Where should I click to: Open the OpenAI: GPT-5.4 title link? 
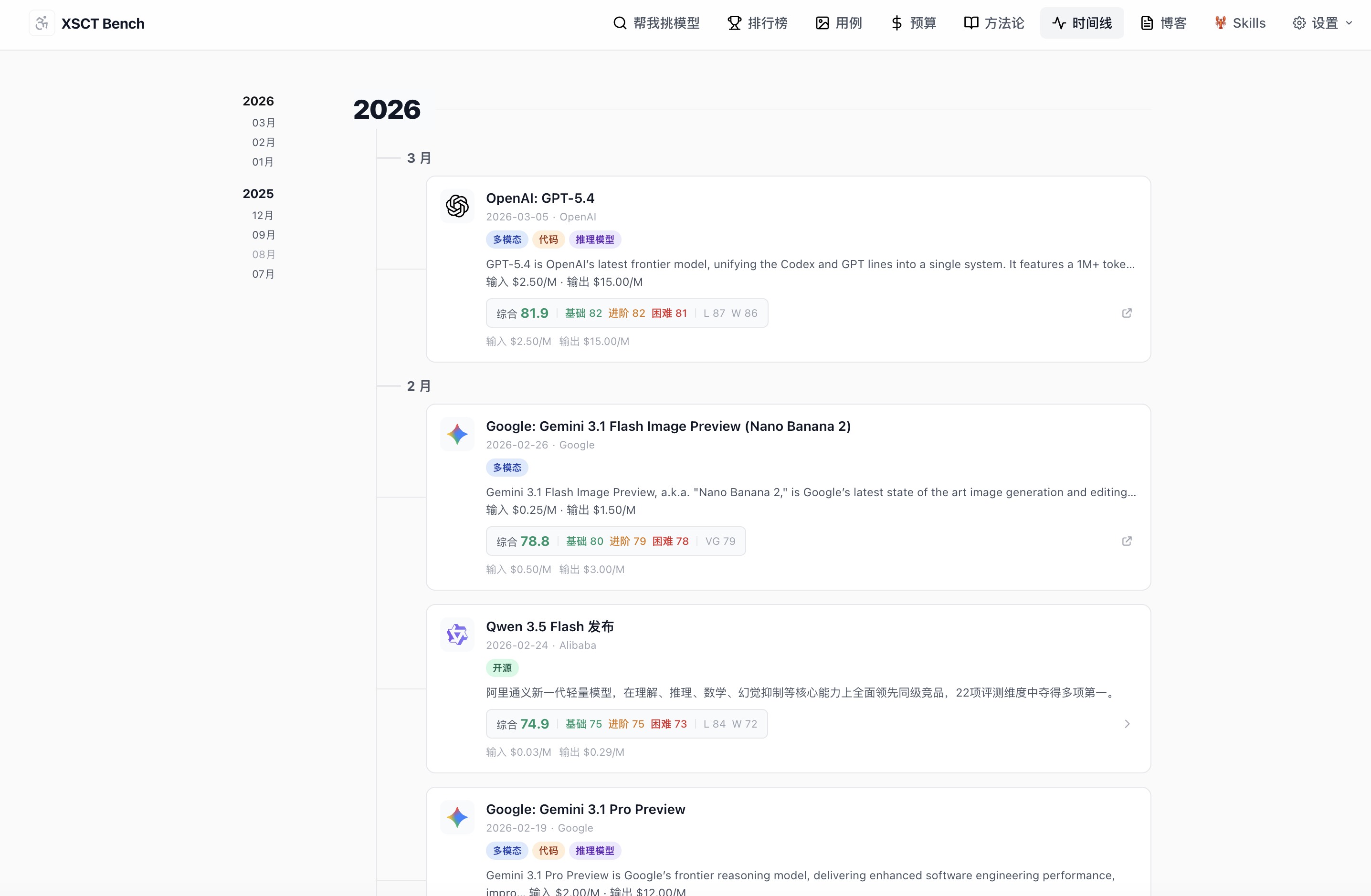tap(540, 198)
